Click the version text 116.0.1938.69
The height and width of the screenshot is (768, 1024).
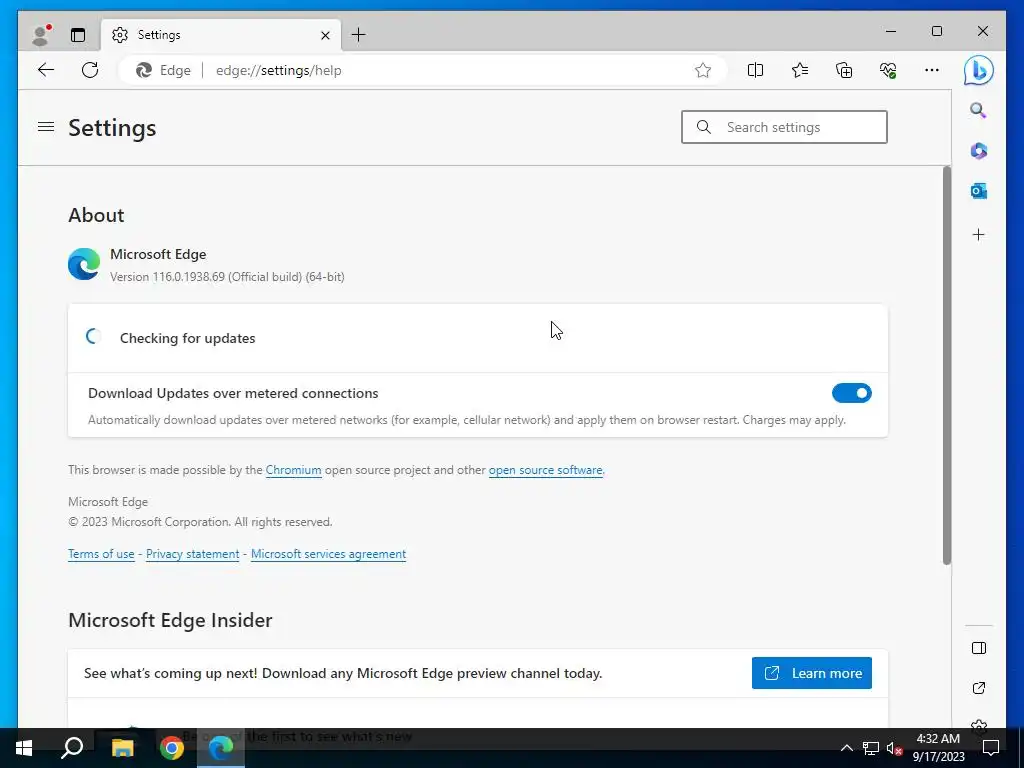pos(189,277)
